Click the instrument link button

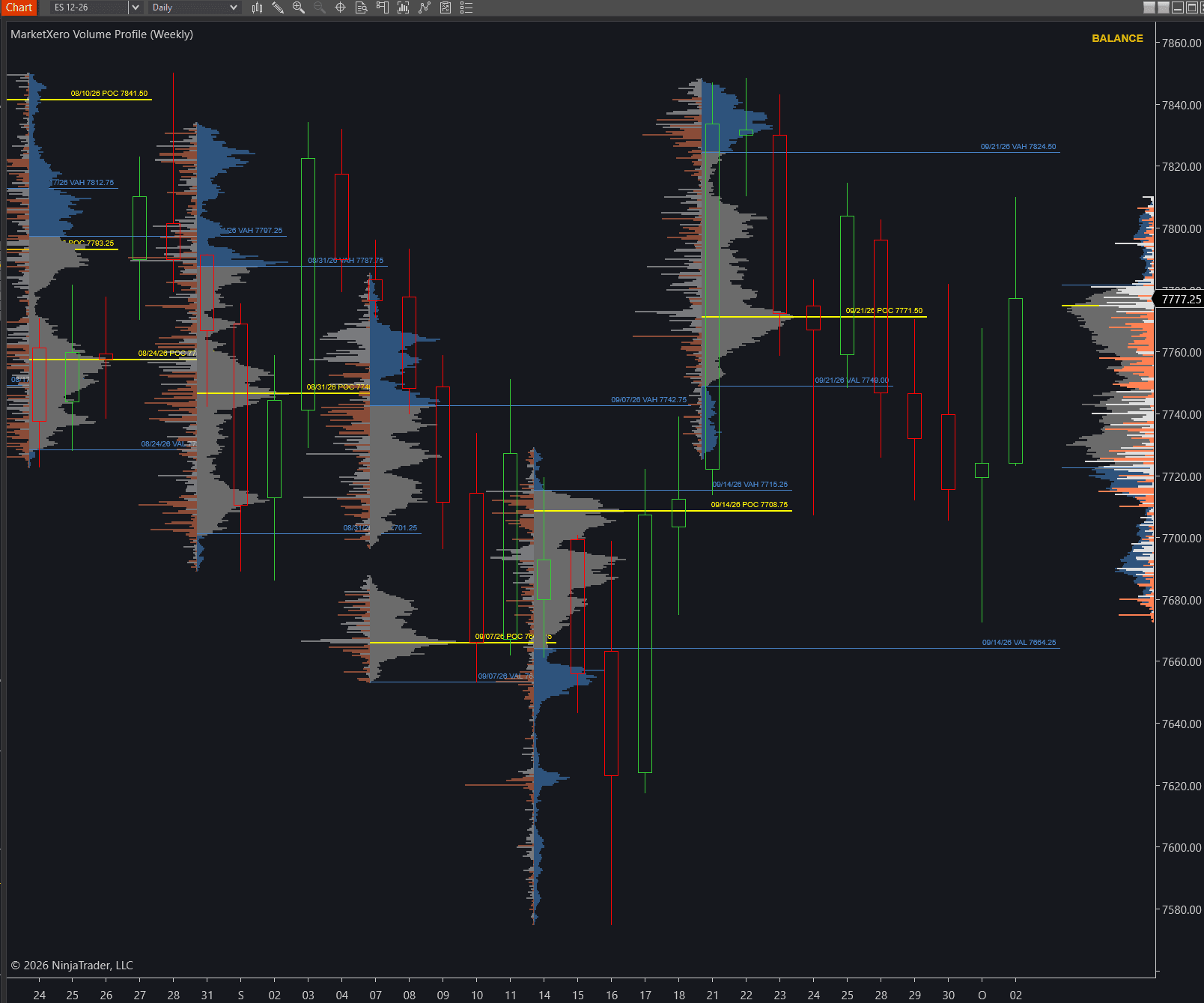(1149, 7)
